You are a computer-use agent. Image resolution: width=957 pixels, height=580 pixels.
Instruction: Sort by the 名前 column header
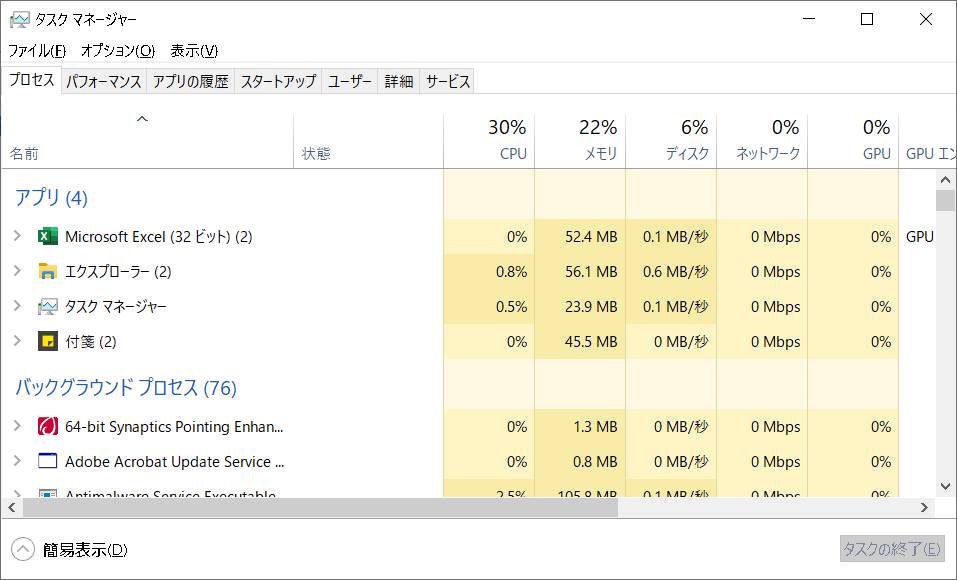[x=147, y=141]
